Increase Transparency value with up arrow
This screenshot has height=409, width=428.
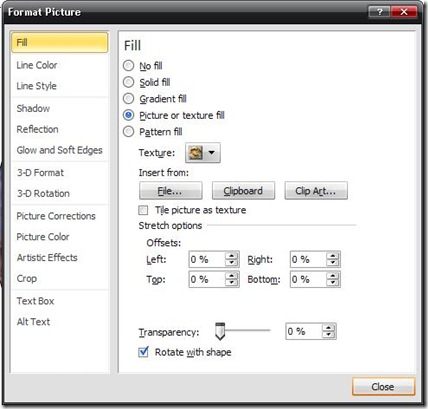(x=329, y=328)
